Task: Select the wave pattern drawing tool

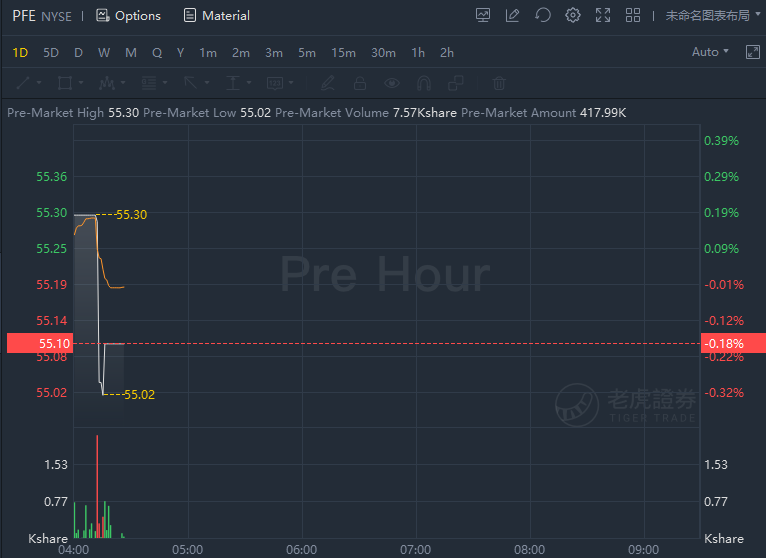Action: click(x=106, y=83)
